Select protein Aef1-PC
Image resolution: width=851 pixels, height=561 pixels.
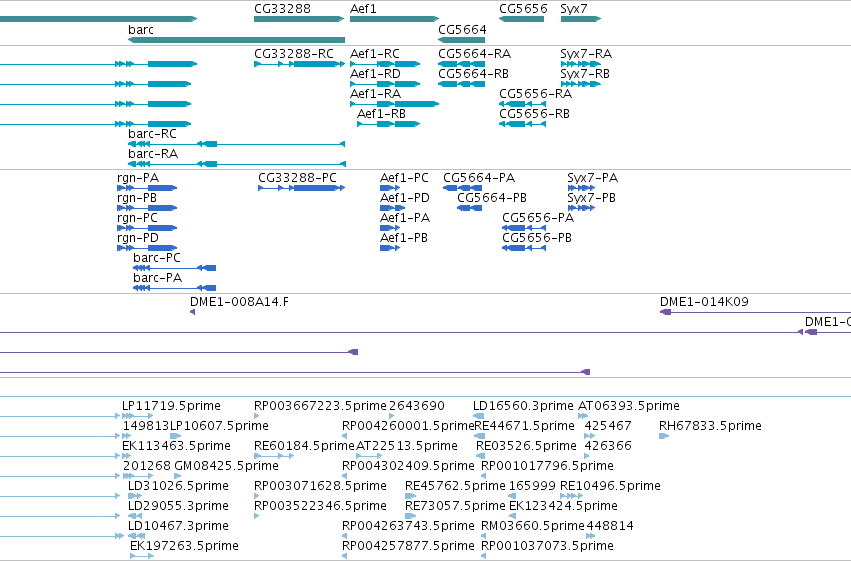(390, 188)
